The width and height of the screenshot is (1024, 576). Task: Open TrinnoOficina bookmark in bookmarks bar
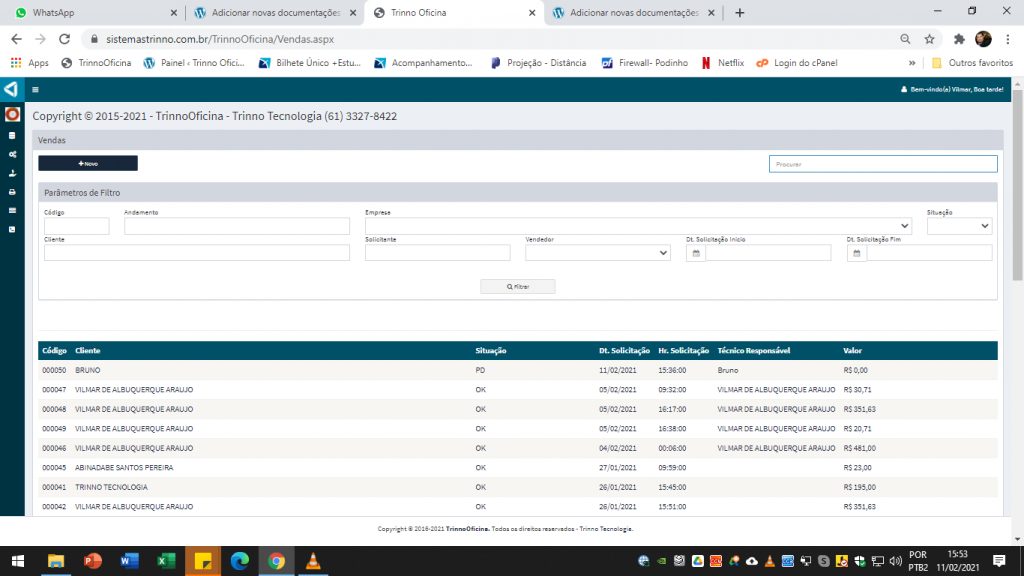point(97,63)
